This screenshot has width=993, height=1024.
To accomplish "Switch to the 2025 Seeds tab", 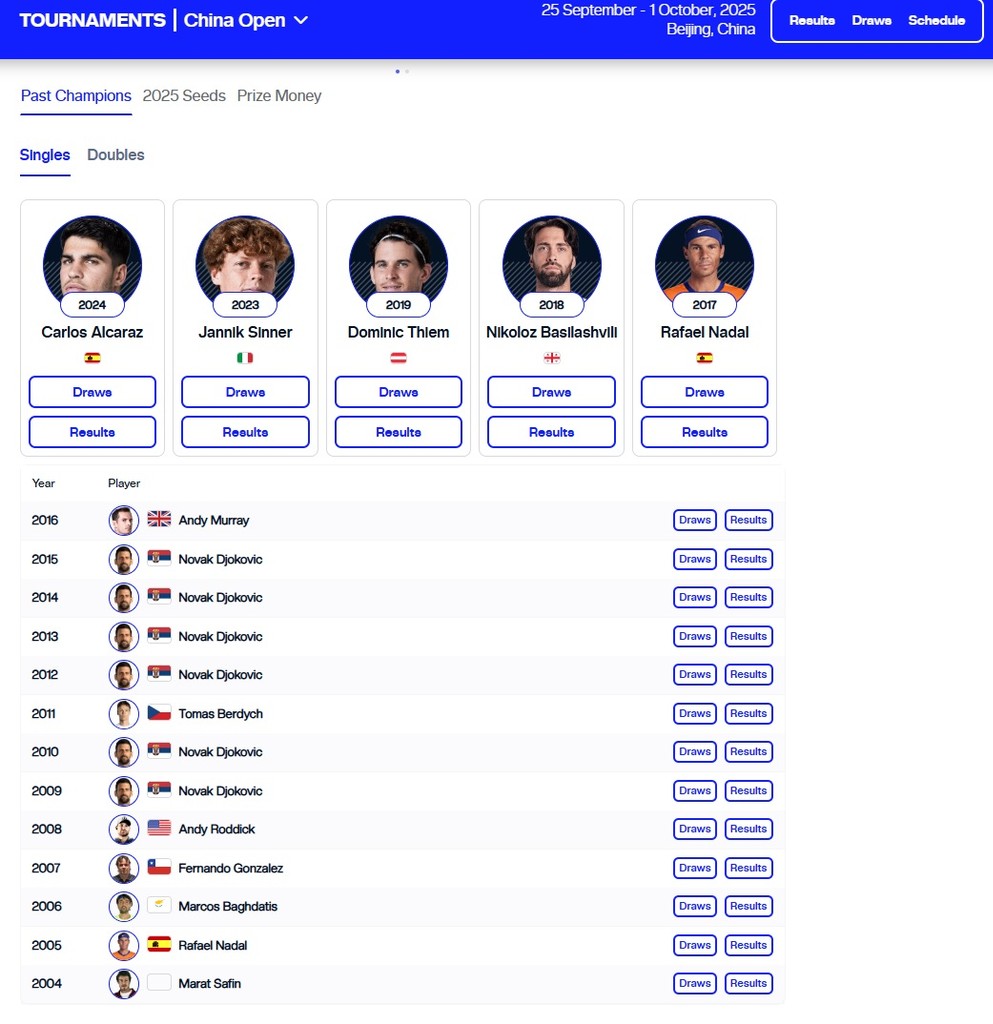I will 184,96.
